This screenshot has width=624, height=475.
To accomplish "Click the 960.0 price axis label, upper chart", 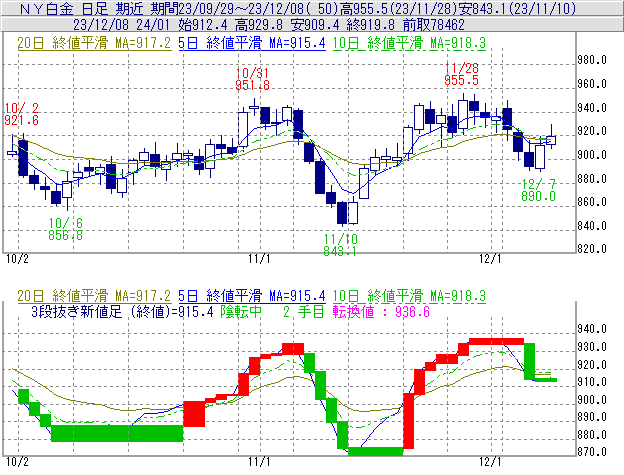I will pyautogui.click(x=592, y=84).
